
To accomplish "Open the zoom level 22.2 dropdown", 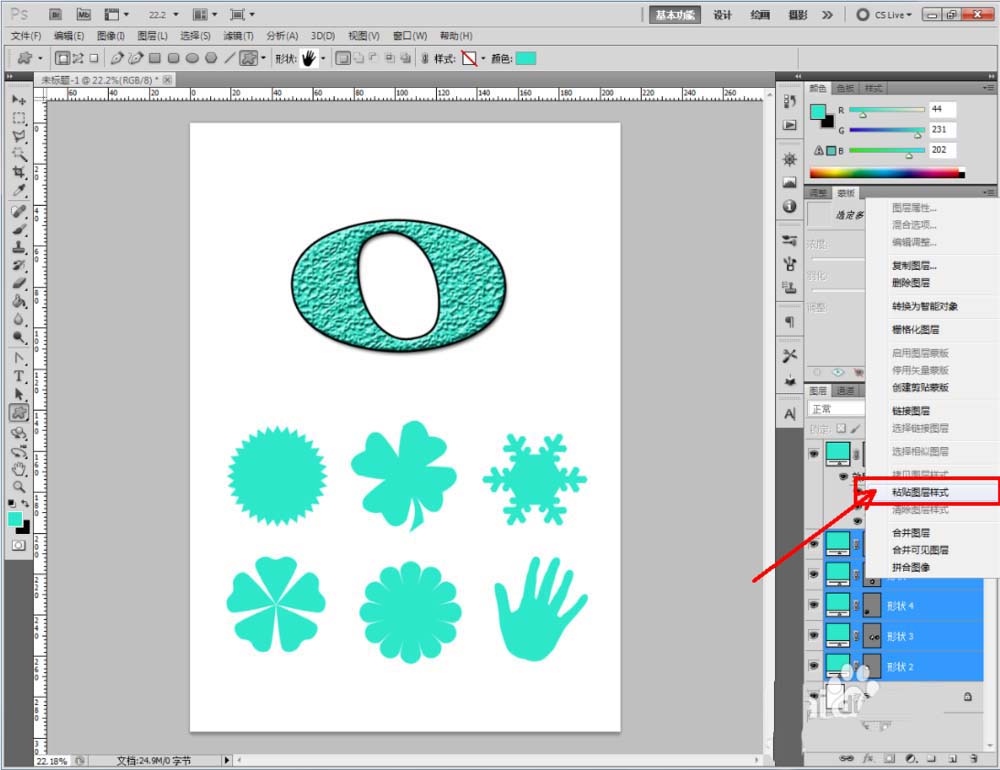I will tap(176, 15).
